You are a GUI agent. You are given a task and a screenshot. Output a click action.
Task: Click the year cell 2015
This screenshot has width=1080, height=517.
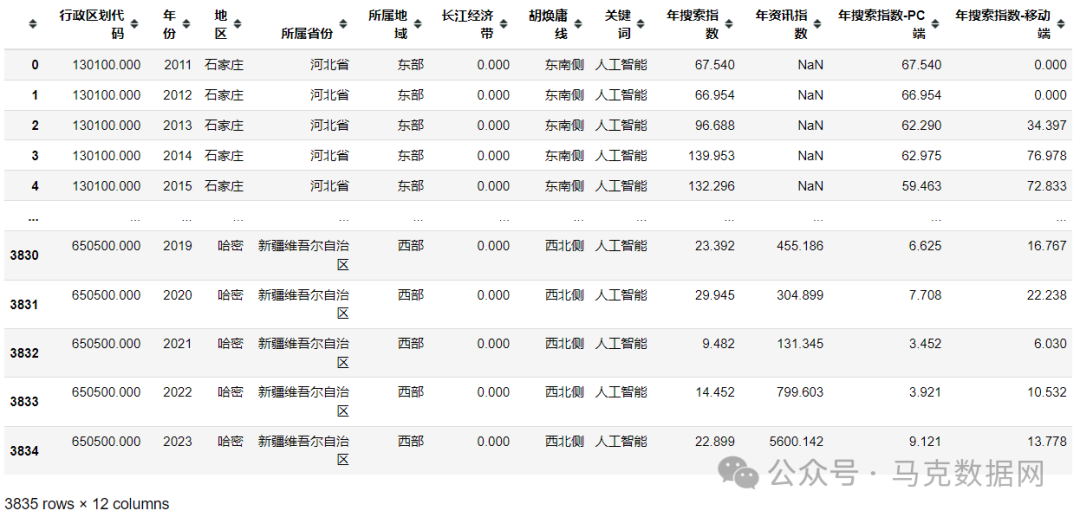178,186
